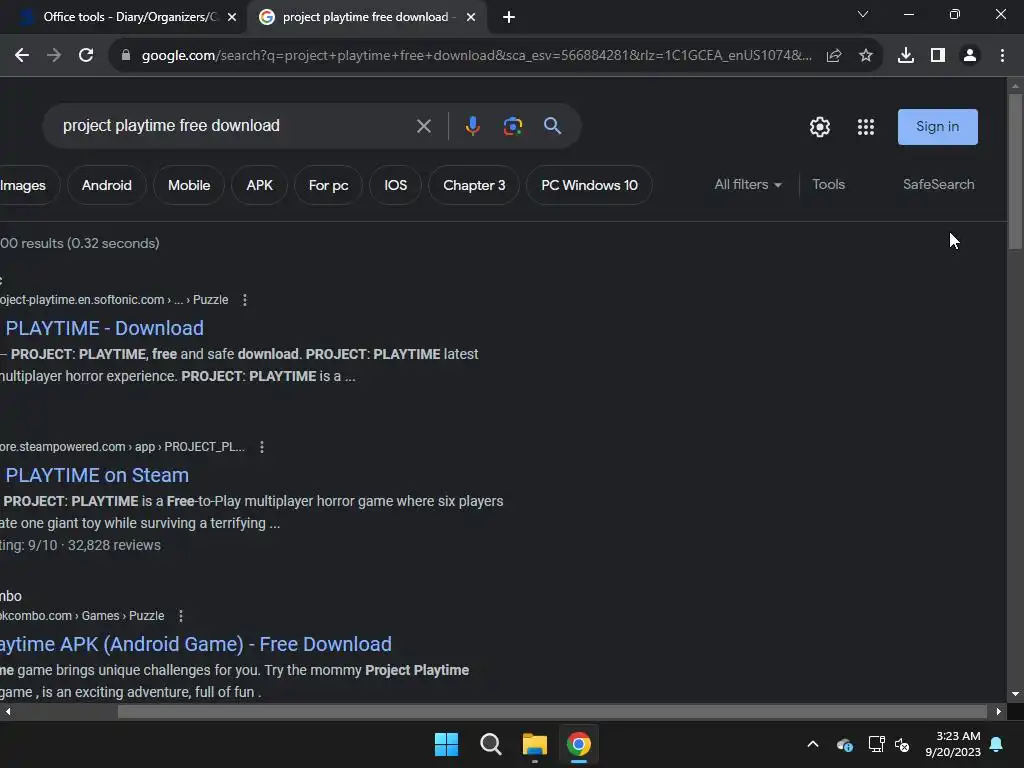Open options for steampowered result

tap(262, 447)
